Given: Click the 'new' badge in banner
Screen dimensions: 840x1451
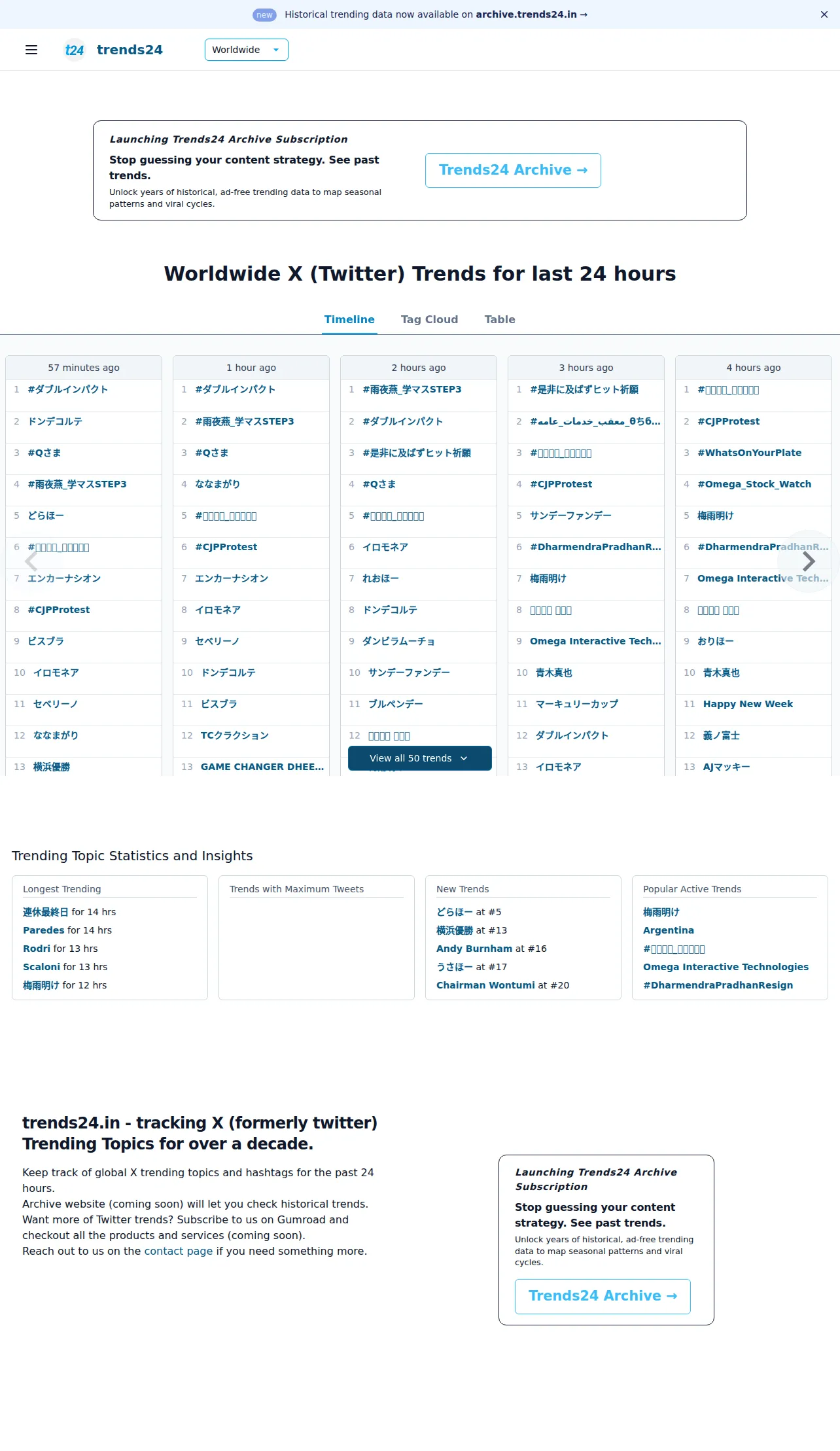Looking at the screenshot, I should pos(264,14).
